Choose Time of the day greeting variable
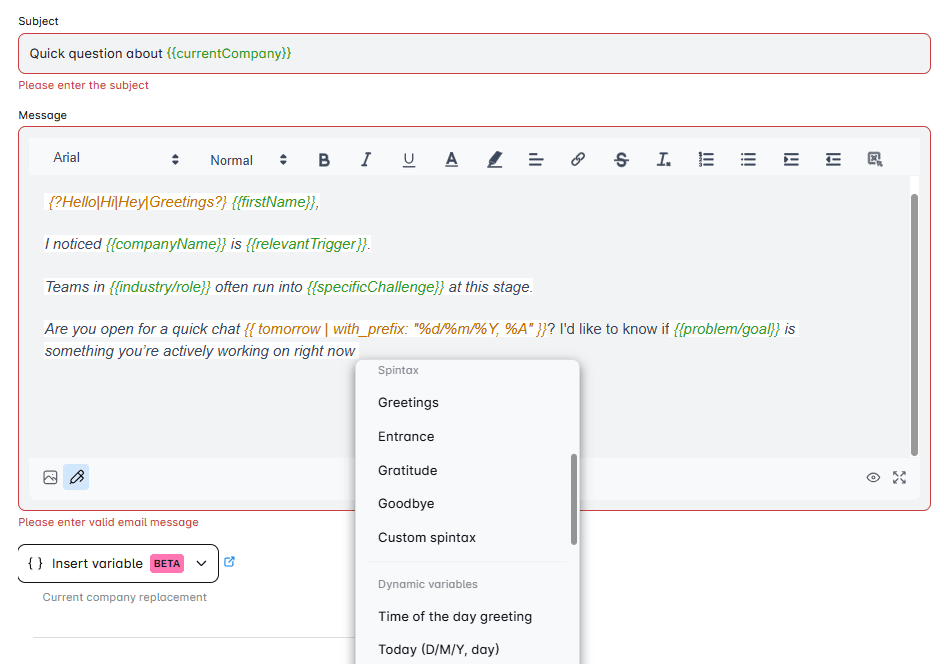 point(454,616)
